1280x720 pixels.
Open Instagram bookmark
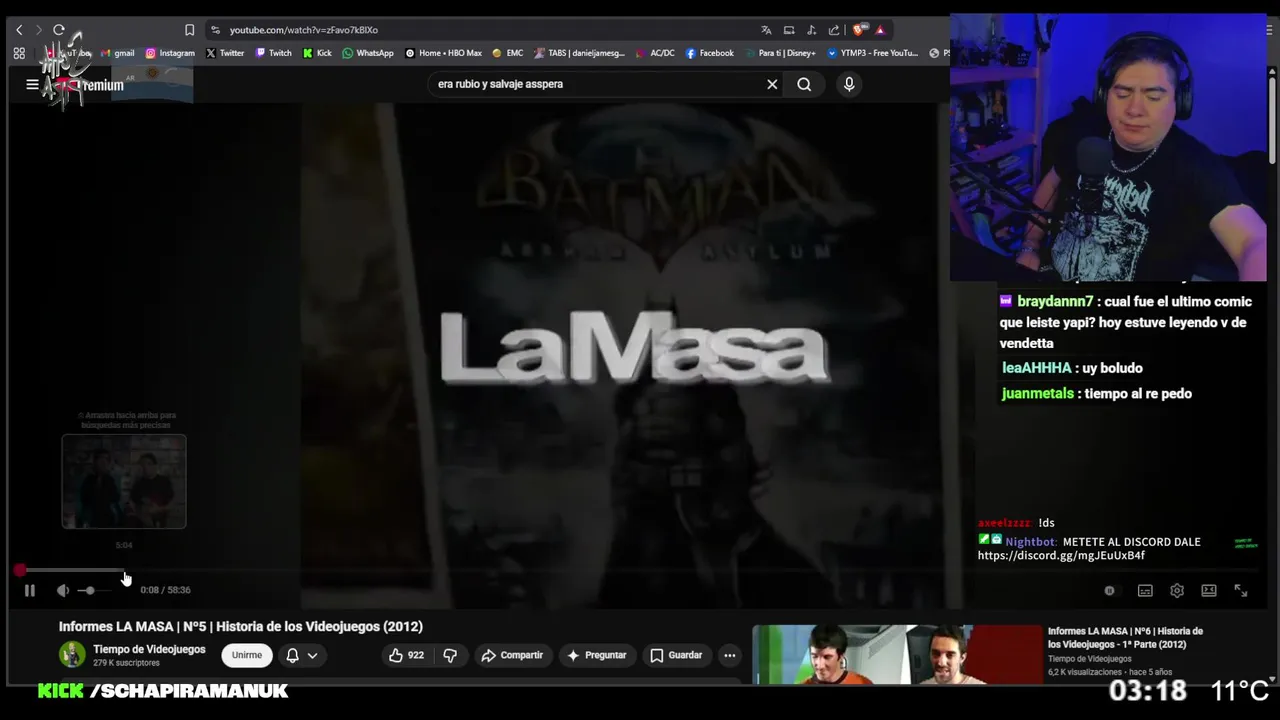click(x=170, y=53)
